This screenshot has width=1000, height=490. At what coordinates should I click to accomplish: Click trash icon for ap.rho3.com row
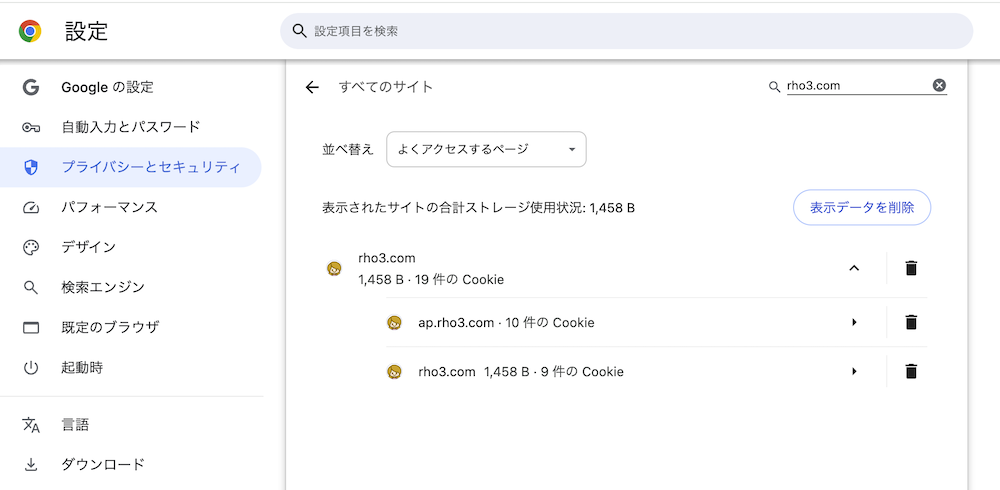(x=911, y=322)
